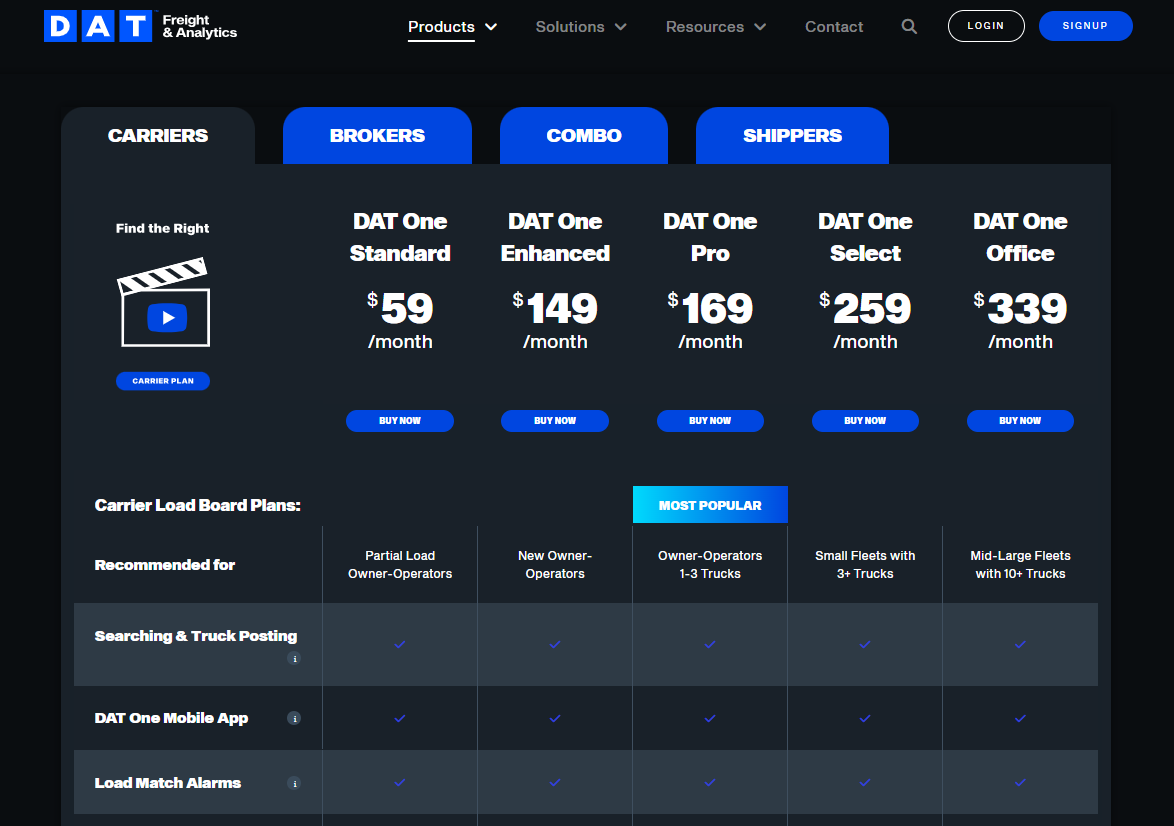Open info icon for Load Match Alarms
Viewport: 1174px width, 826px height.
(294, 783)
